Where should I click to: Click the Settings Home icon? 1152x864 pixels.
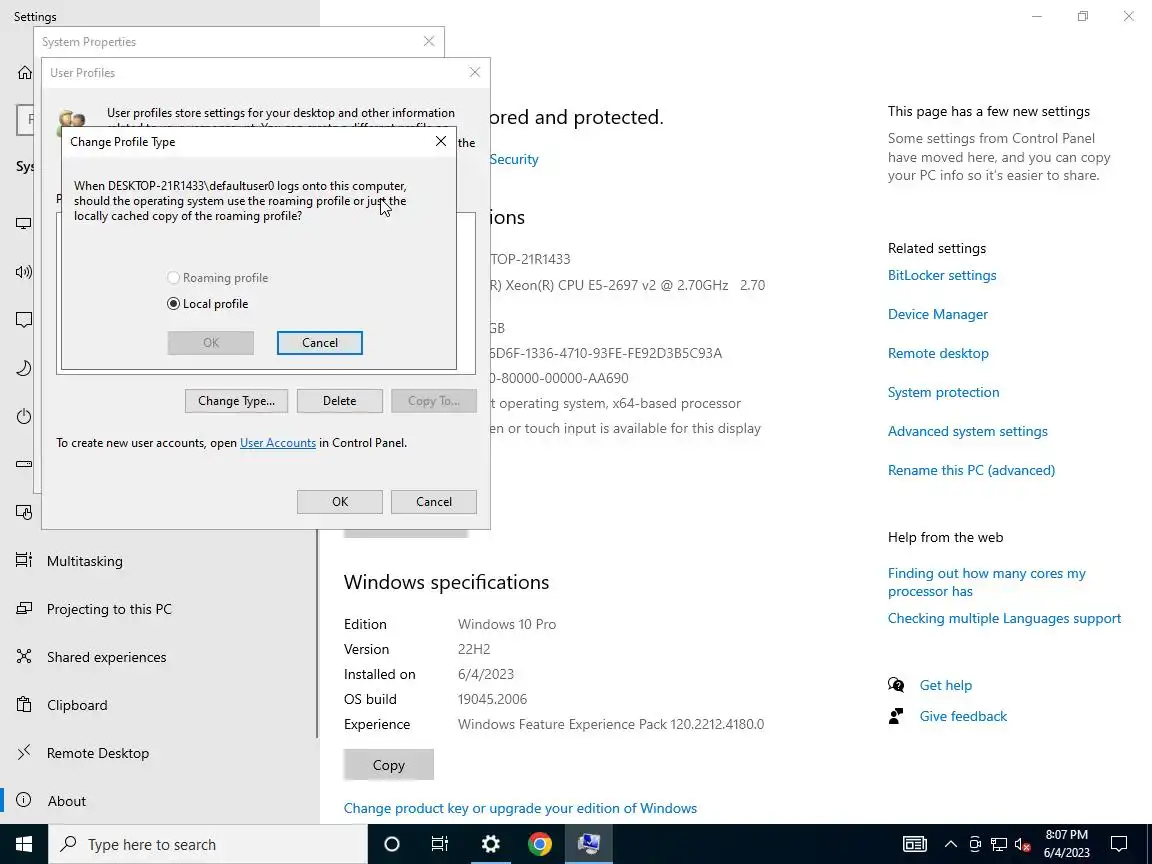click(24, 72)
